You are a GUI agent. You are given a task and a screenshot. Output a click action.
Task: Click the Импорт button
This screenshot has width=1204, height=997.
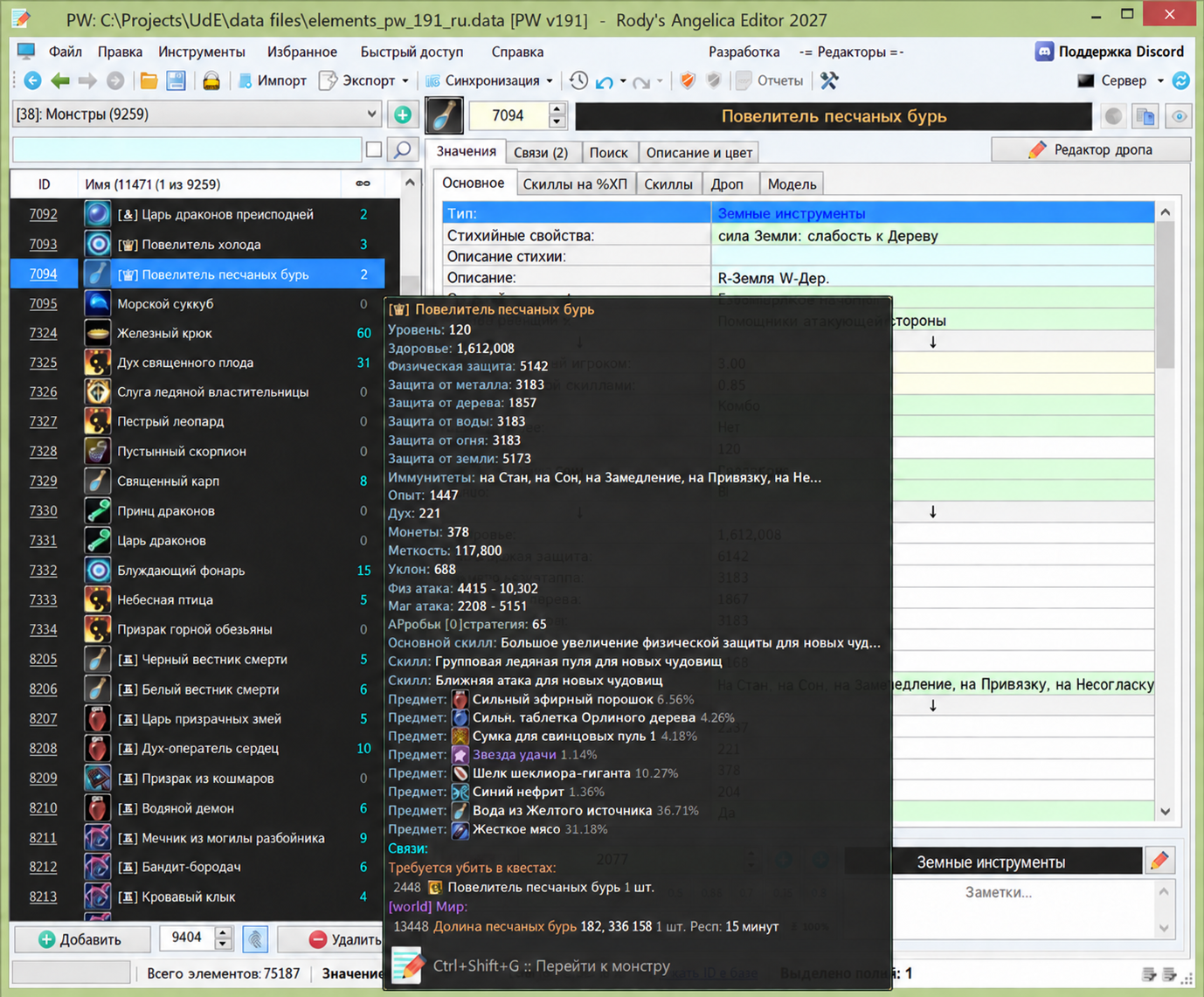pyautogui.click(x=272, y=81)
